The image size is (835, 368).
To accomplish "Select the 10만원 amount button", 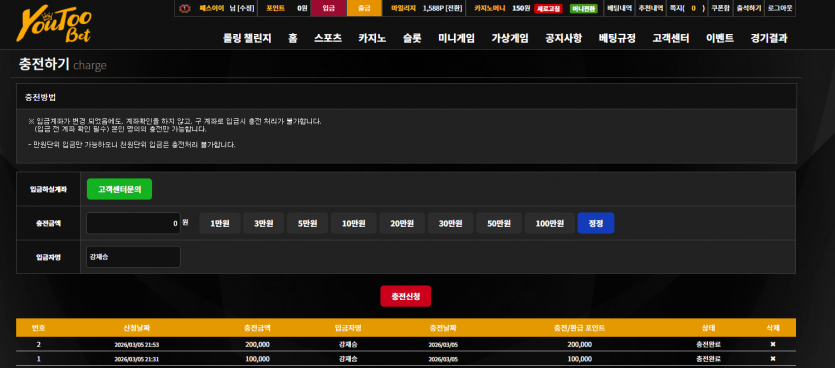I will (354, 223).
